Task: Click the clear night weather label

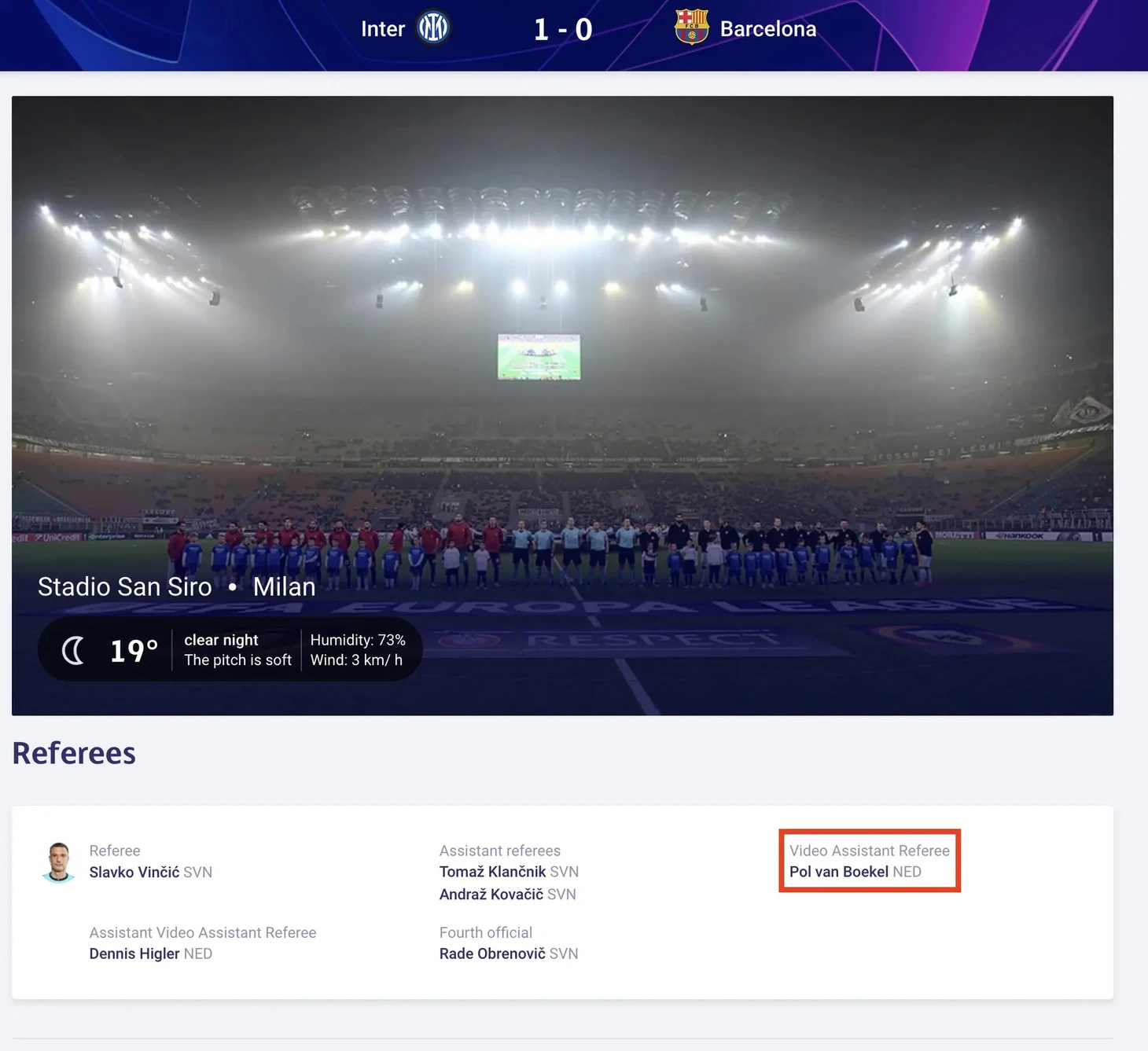Action: click(221, 640)
